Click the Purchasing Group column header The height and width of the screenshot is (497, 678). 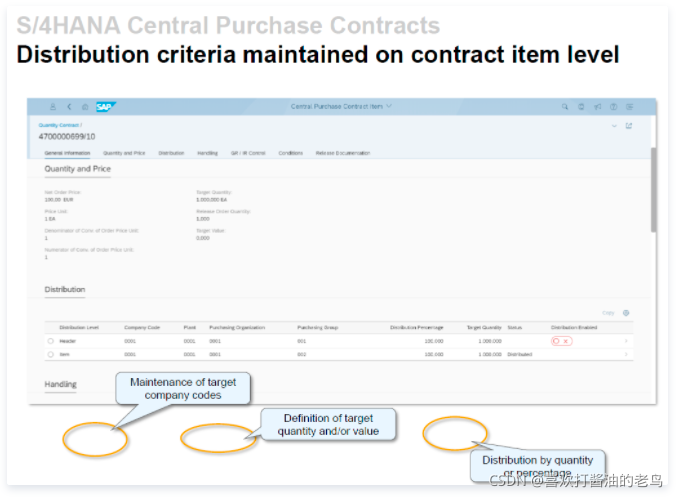pyautogui.click(x=318, y=327)
